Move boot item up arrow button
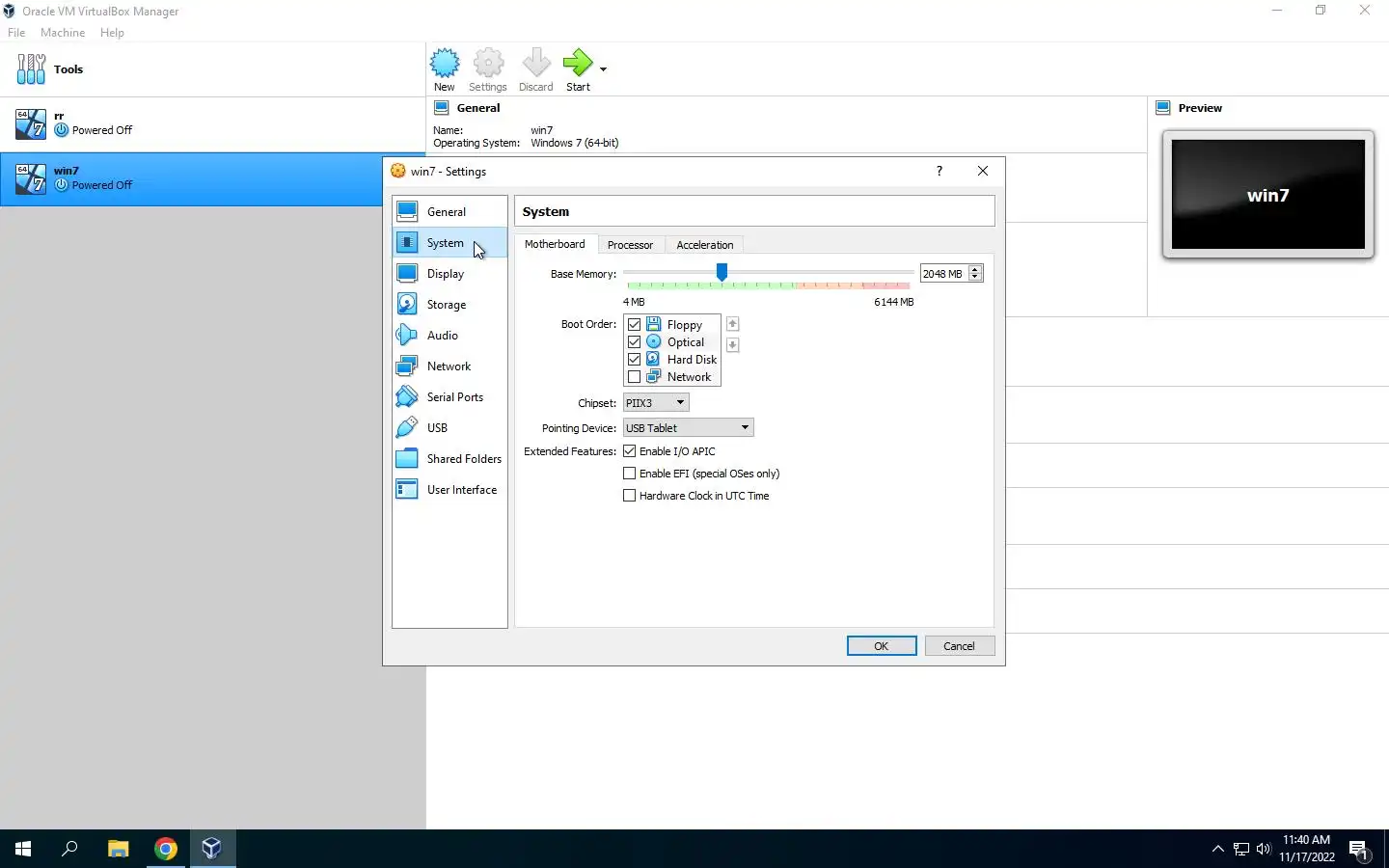Viewport: 1389px width, 868px height. coord(732,324)
